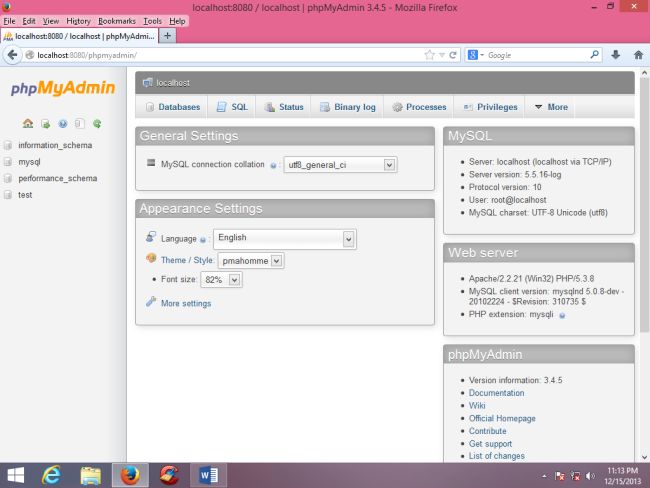Screen dimensions: 650x488
Task: Select the information_schema database name
Action: tap(55, 145)
